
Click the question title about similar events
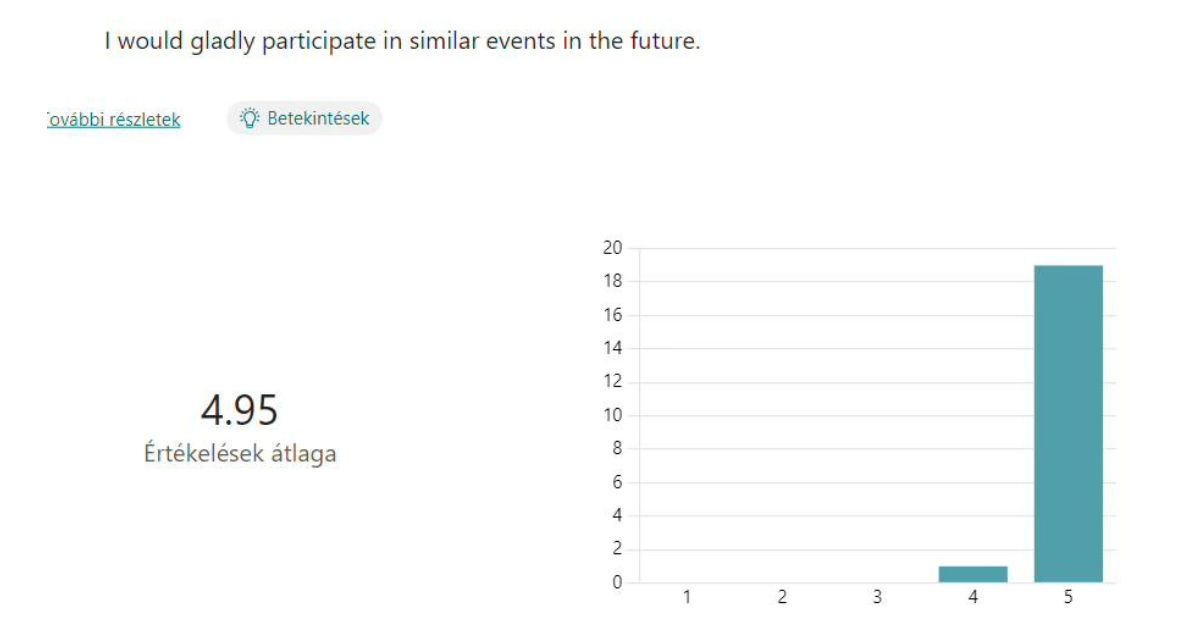click(402, 42)
